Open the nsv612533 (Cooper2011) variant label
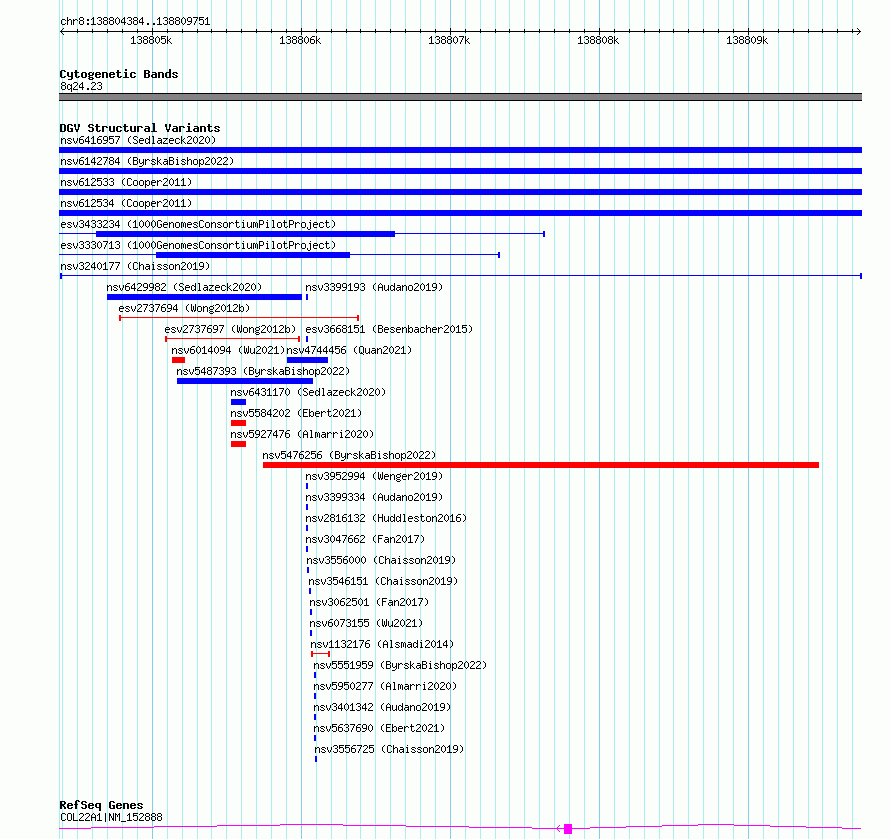 coord(126,182)
